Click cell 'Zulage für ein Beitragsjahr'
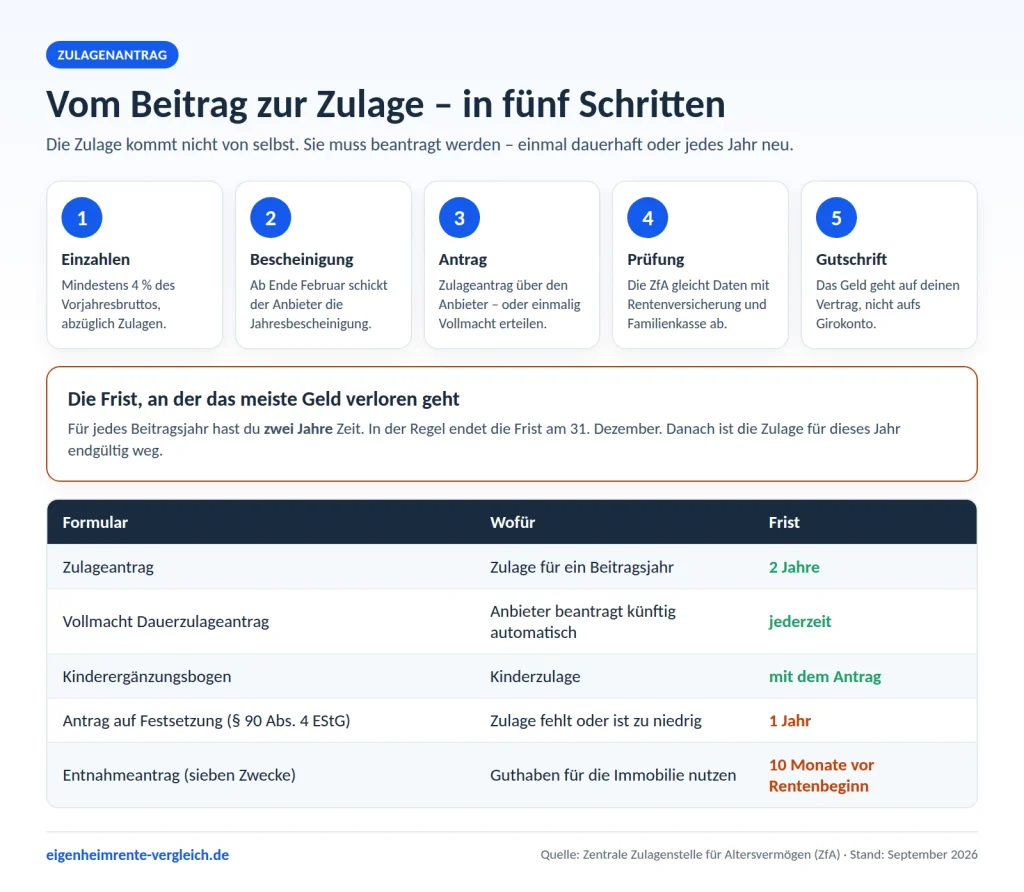Image resolution: width=1024 pixels, height=892 pixels. point(582,567)
